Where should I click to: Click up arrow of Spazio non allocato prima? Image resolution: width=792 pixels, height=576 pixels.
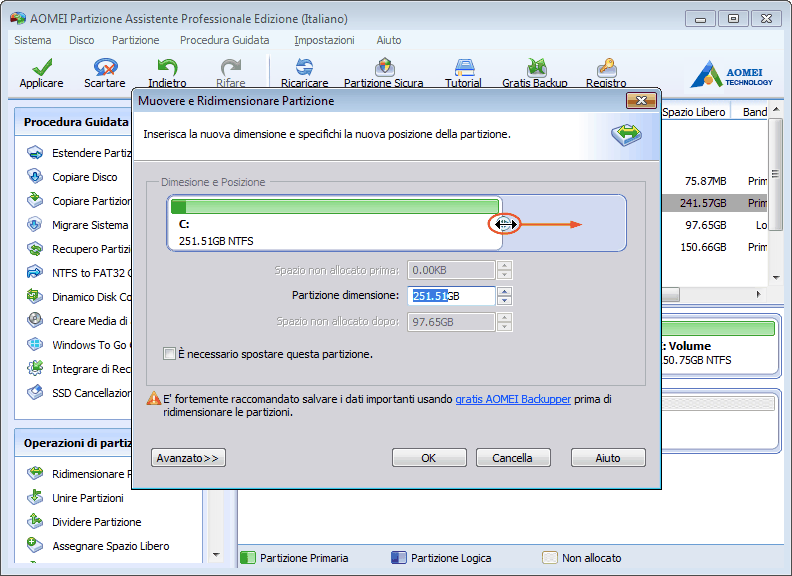(x=504, y=266)
